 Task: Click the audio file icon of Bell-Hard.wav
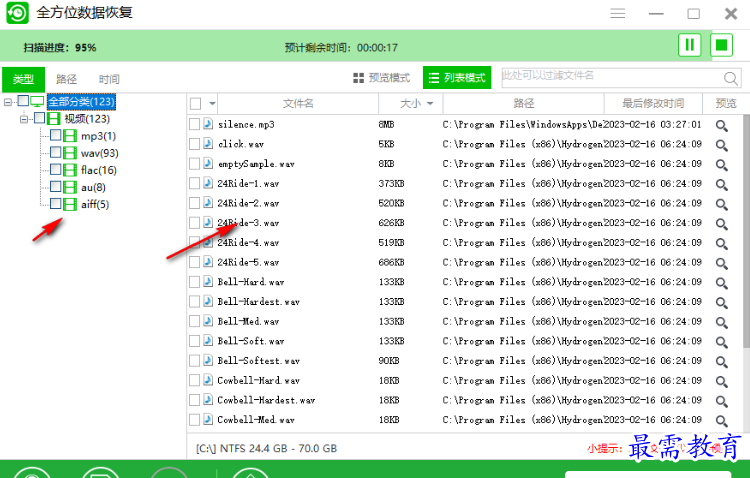208,281
